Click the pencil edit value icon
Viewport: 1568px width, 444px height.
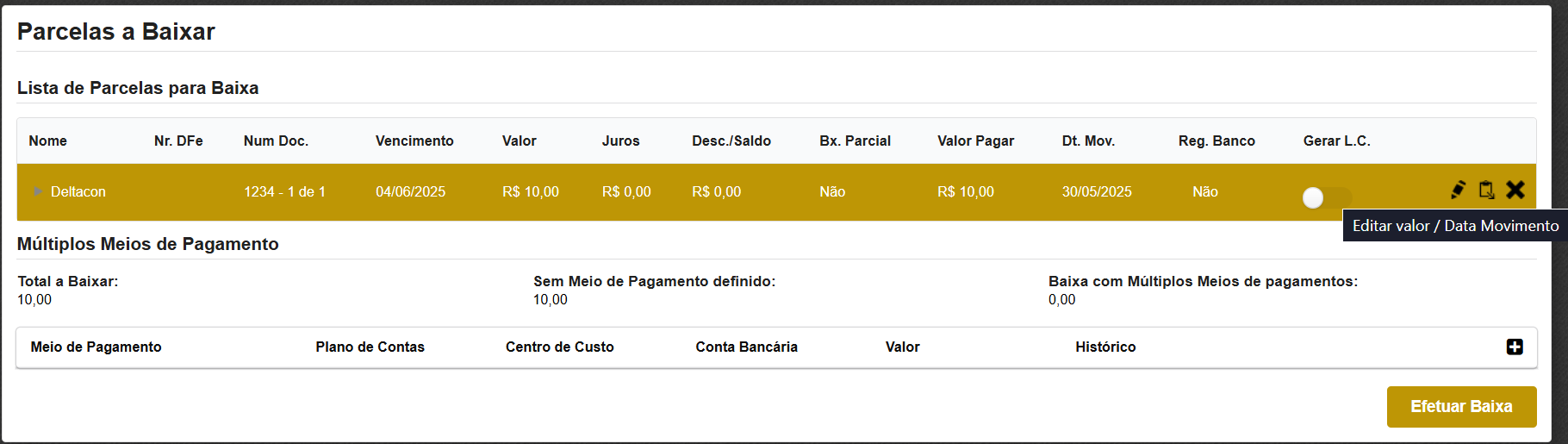point(1458,190)
